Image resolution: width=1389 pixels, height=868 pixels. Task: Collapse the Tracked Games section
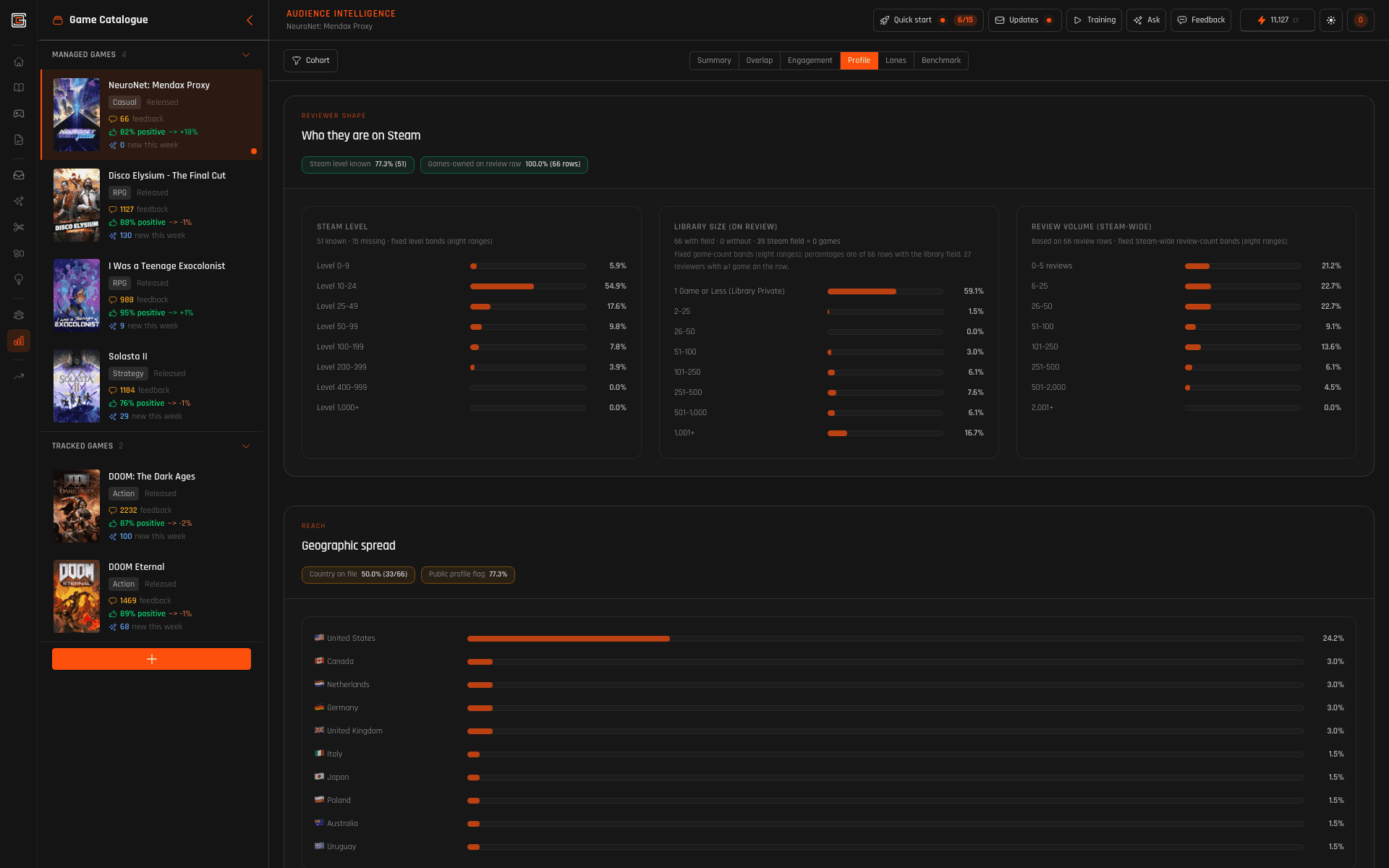246,446
